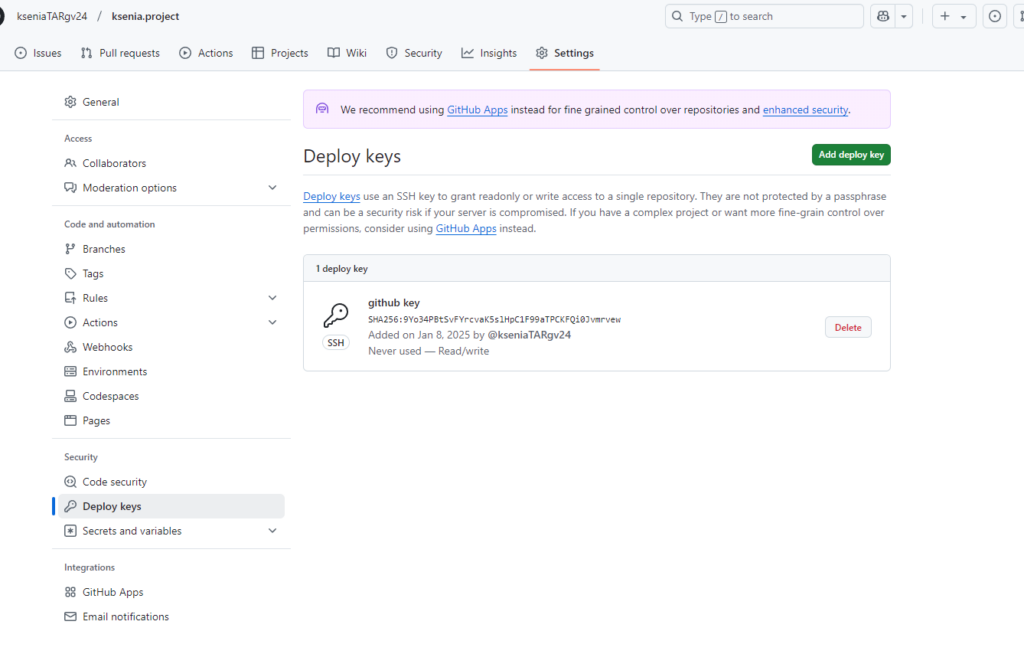Click the SSH key icon for github key

(x=335, y=316)
